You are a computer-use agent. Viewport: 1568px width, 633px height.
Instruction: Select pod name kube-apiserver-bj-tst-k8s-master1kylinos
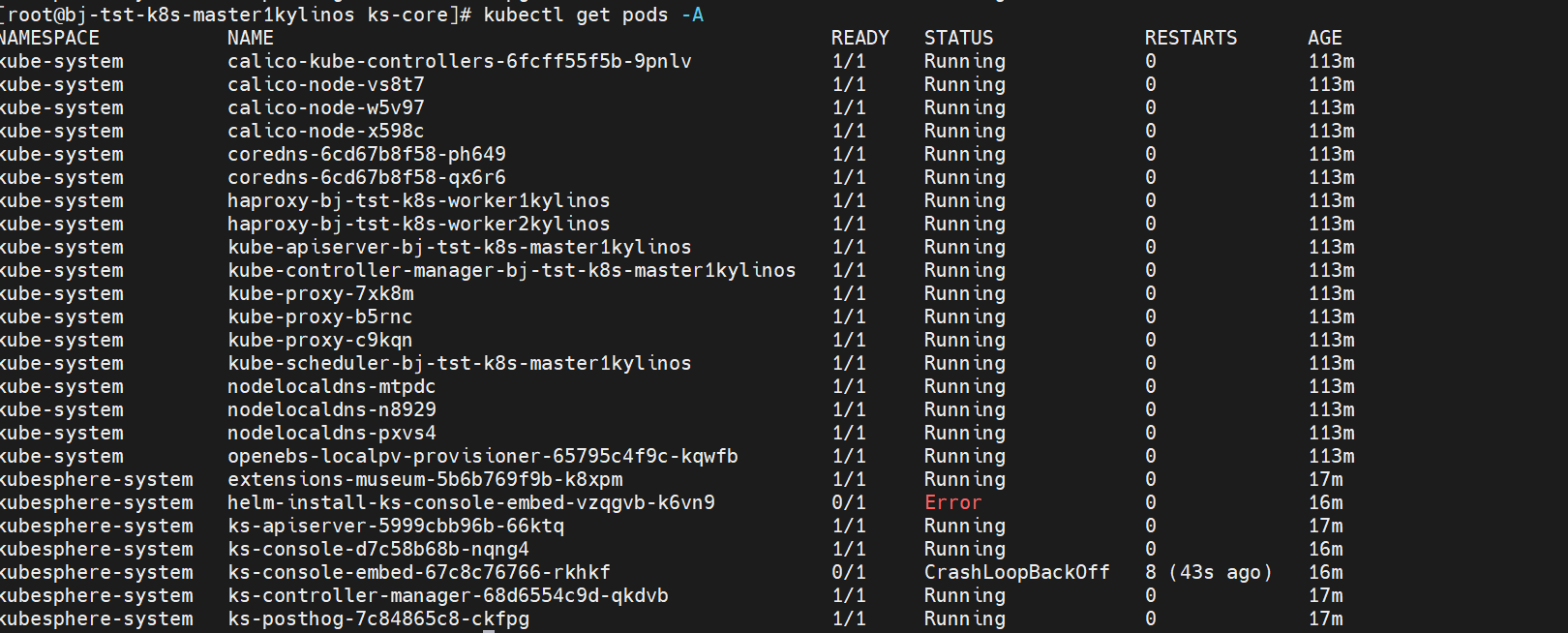tap(459, 247)
